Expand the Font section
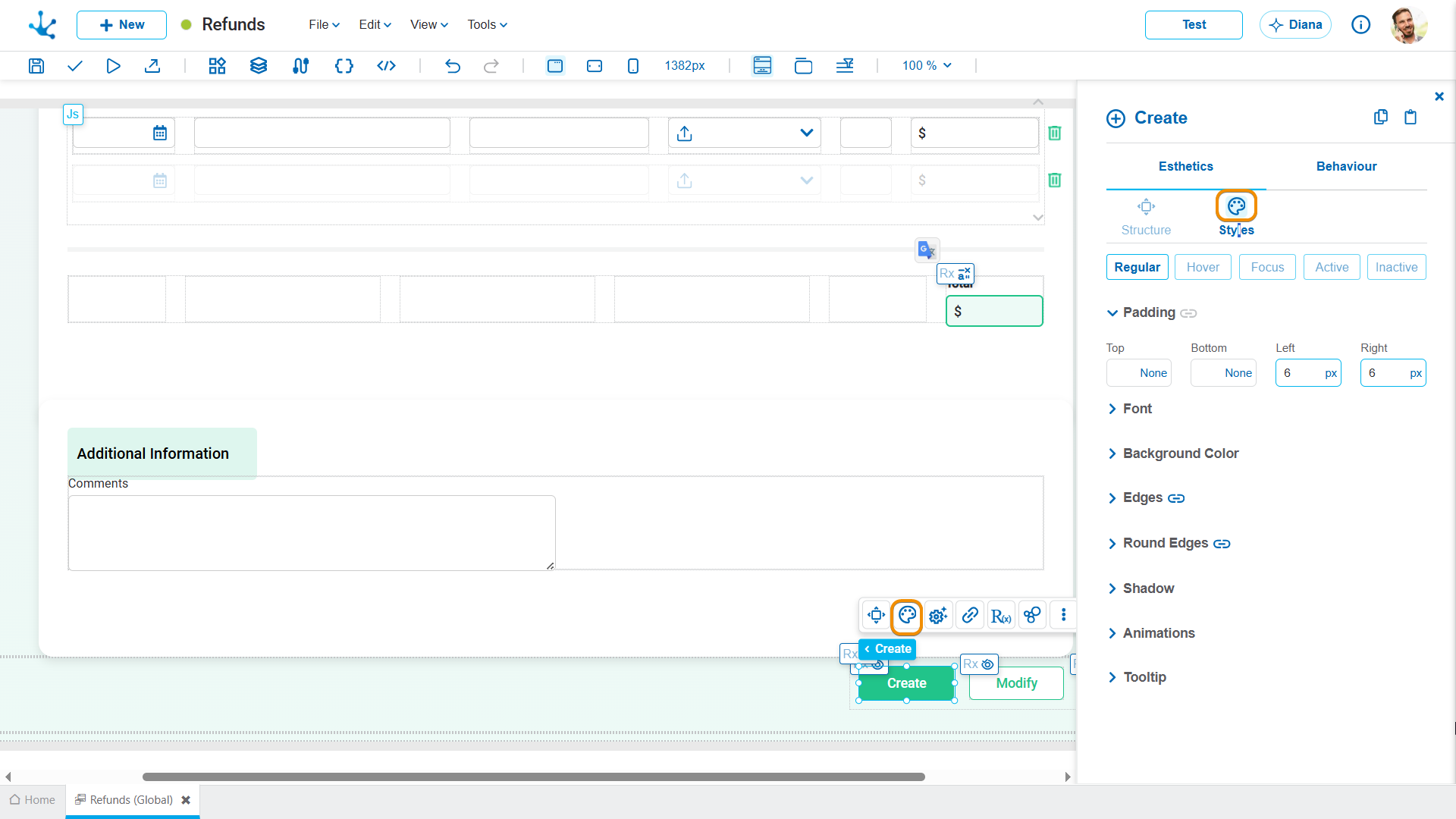Screen dimensions: 1456x819 (1130, 409)
